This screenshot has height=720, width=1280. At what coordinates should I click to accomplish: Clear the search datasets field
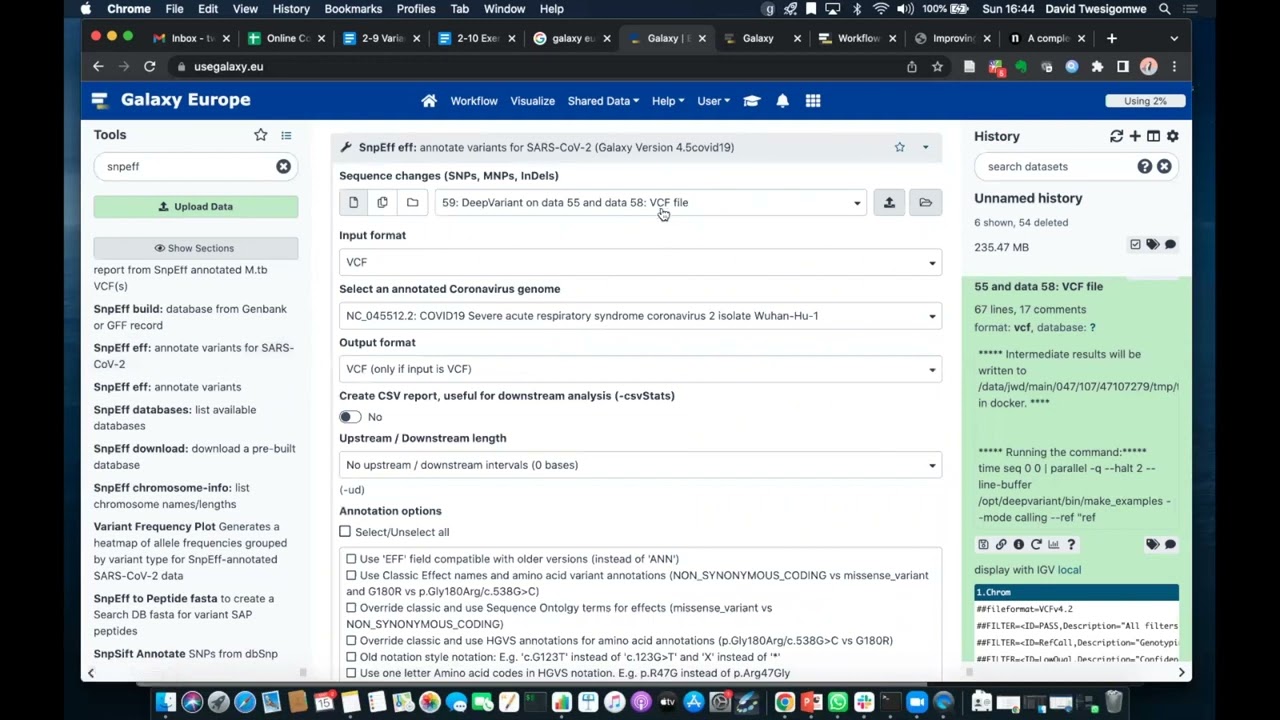1164,167
